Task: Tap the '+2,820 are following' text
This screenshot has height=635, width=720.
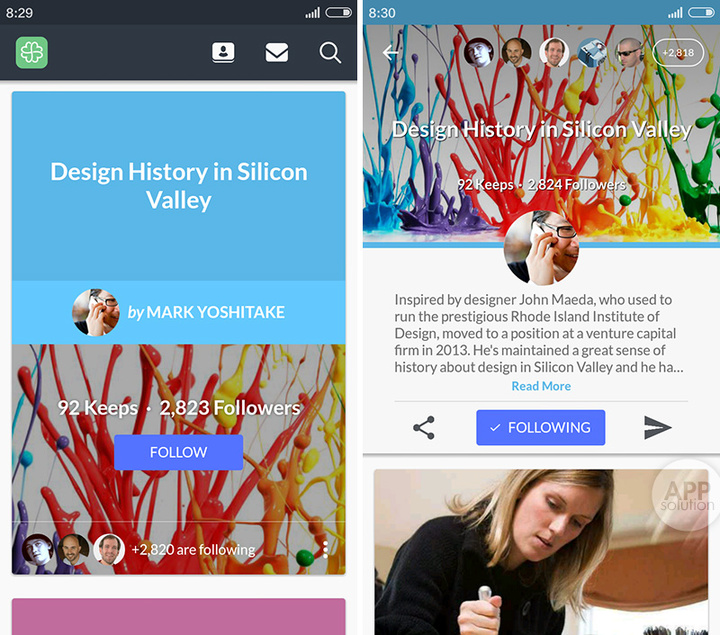Action: point(193,550)
